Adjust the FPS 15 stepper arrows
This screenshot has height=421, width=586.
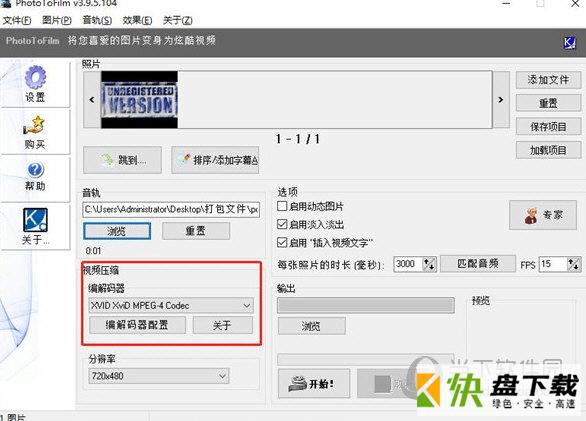[574, 264]
